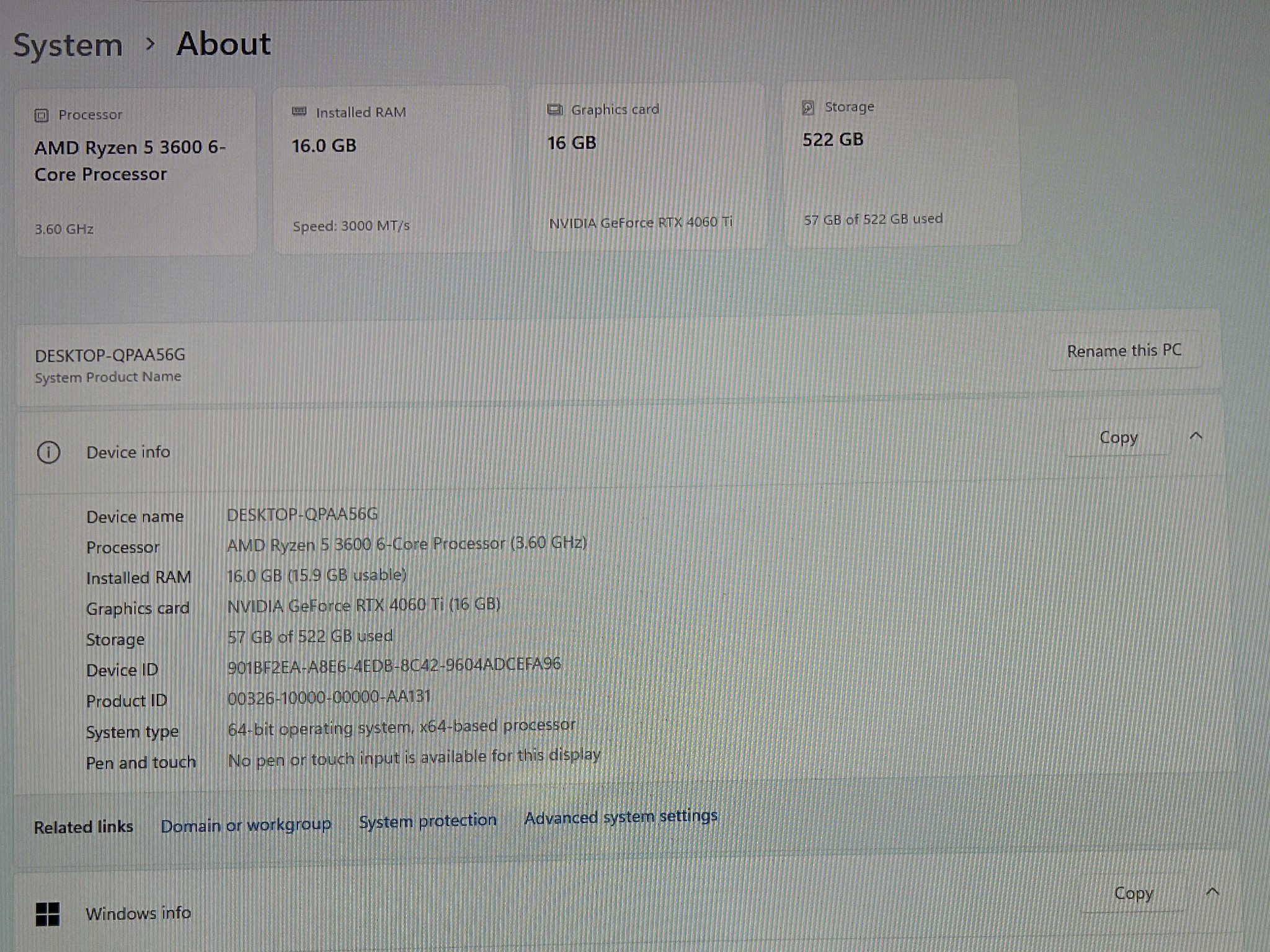Click the System type row label
The width and height of the screenshot is (1270, 952).
pos(132,732)
